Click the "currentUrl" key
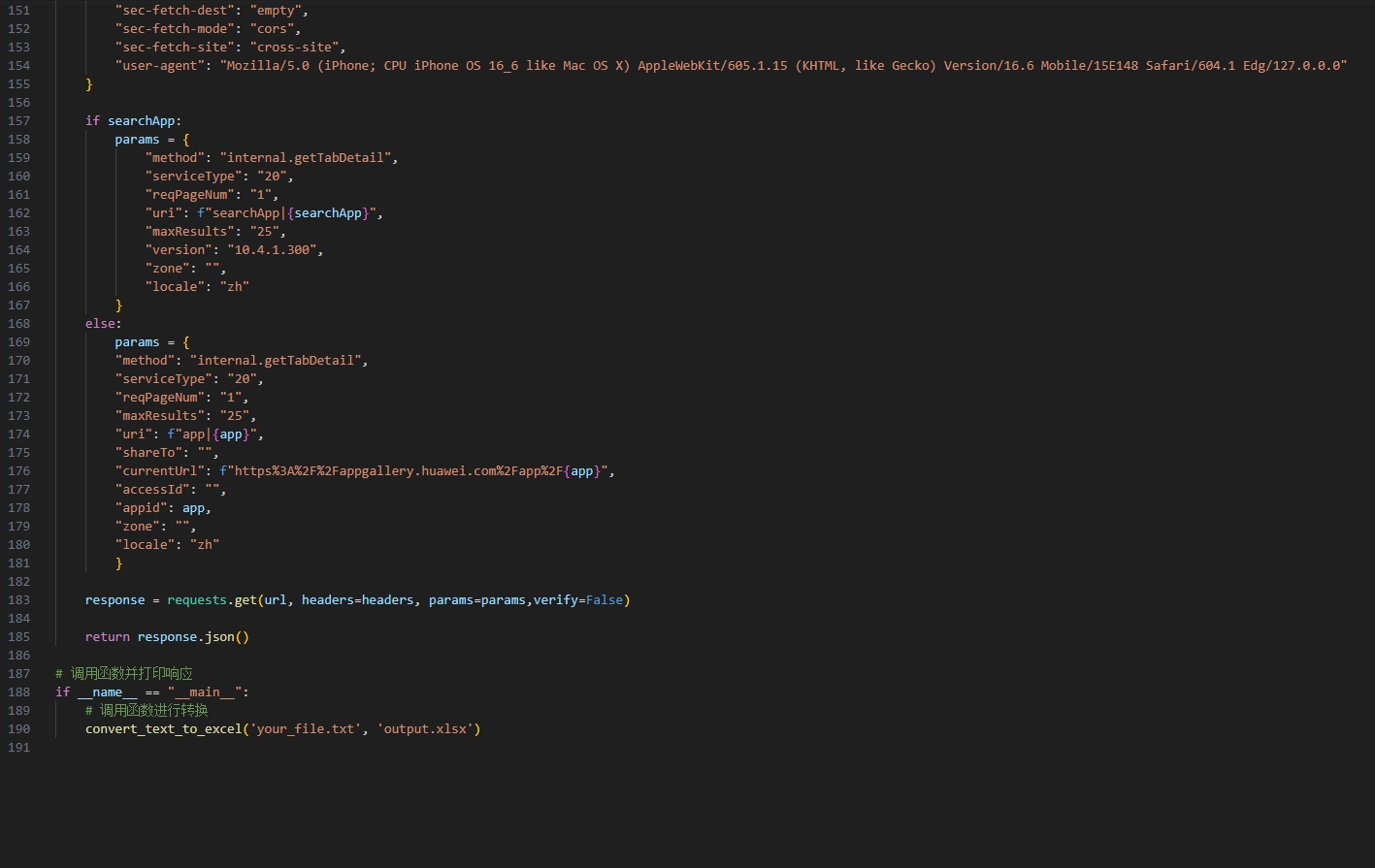Viewport: 1375px width, 868px height. pos(160,471)
